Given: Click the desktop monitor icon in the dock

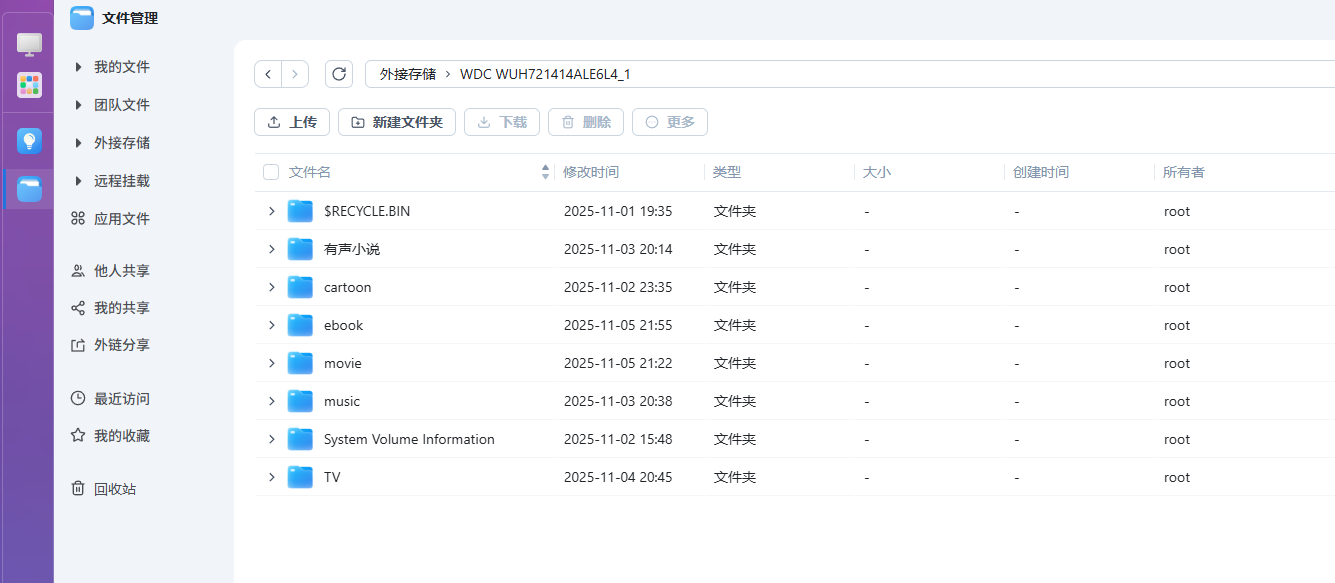Looking at the screenshot, I should 29,44.
